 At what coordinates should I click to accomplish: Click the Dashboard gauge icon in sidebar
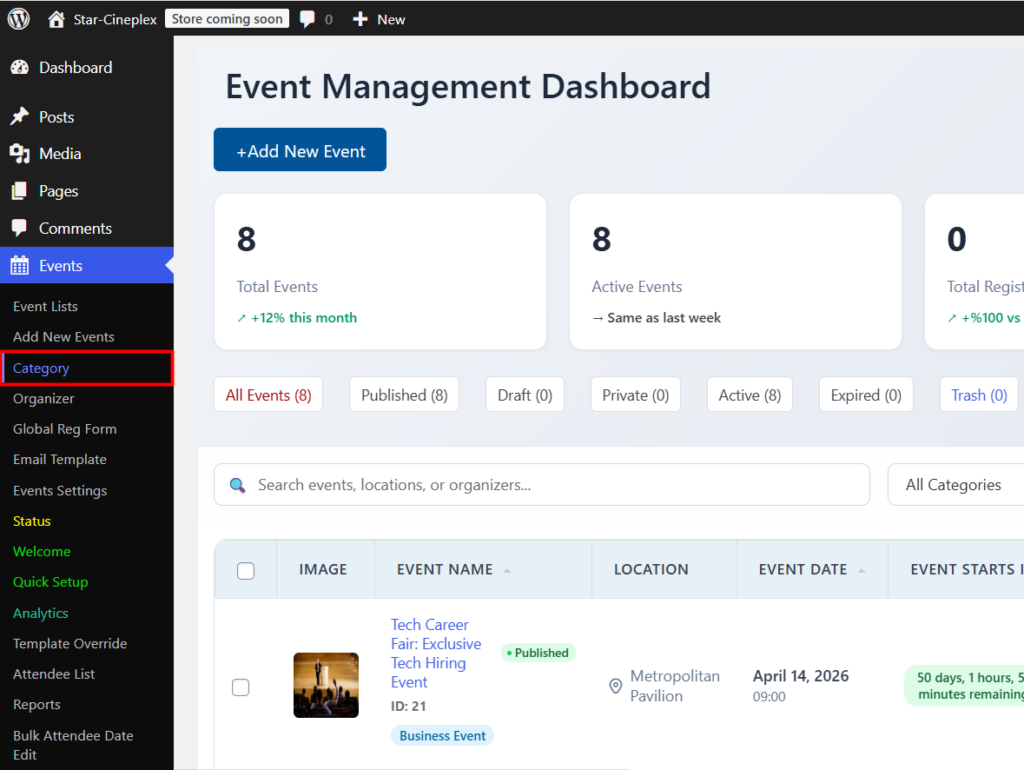tap(19, 68)
